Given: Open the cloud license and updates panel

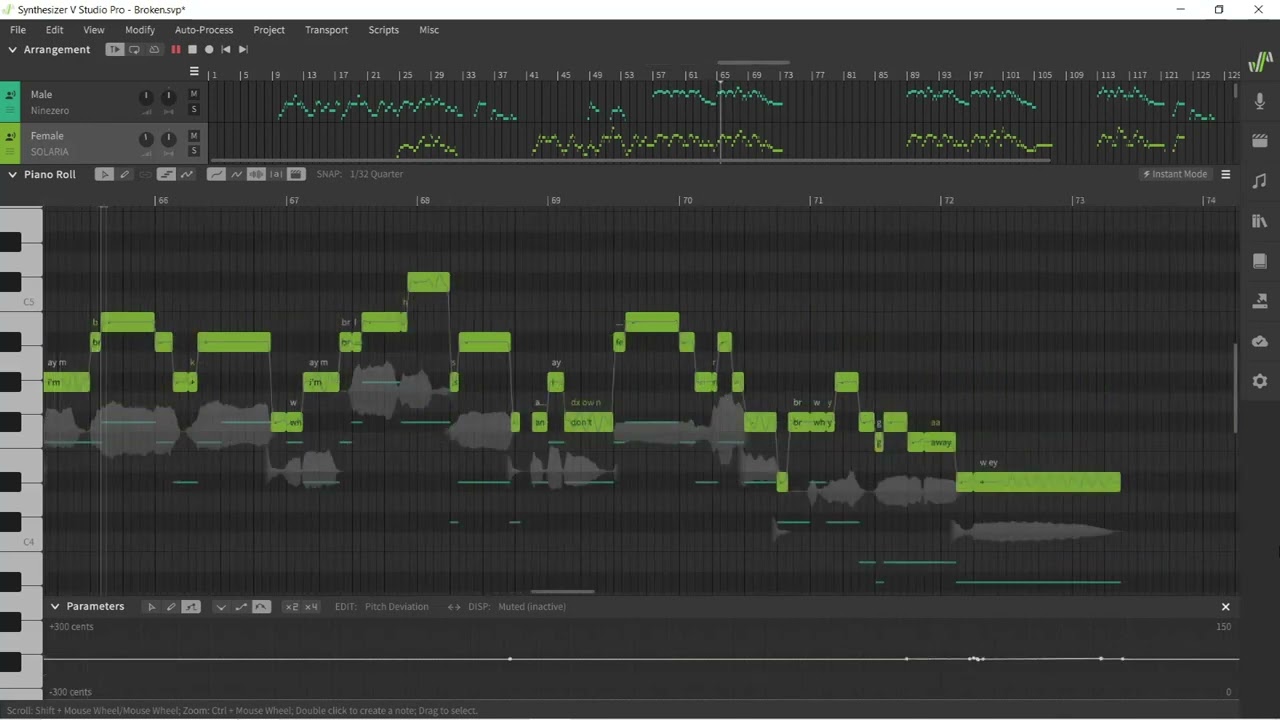Looking at the screenshot, I should [1260, 341].
